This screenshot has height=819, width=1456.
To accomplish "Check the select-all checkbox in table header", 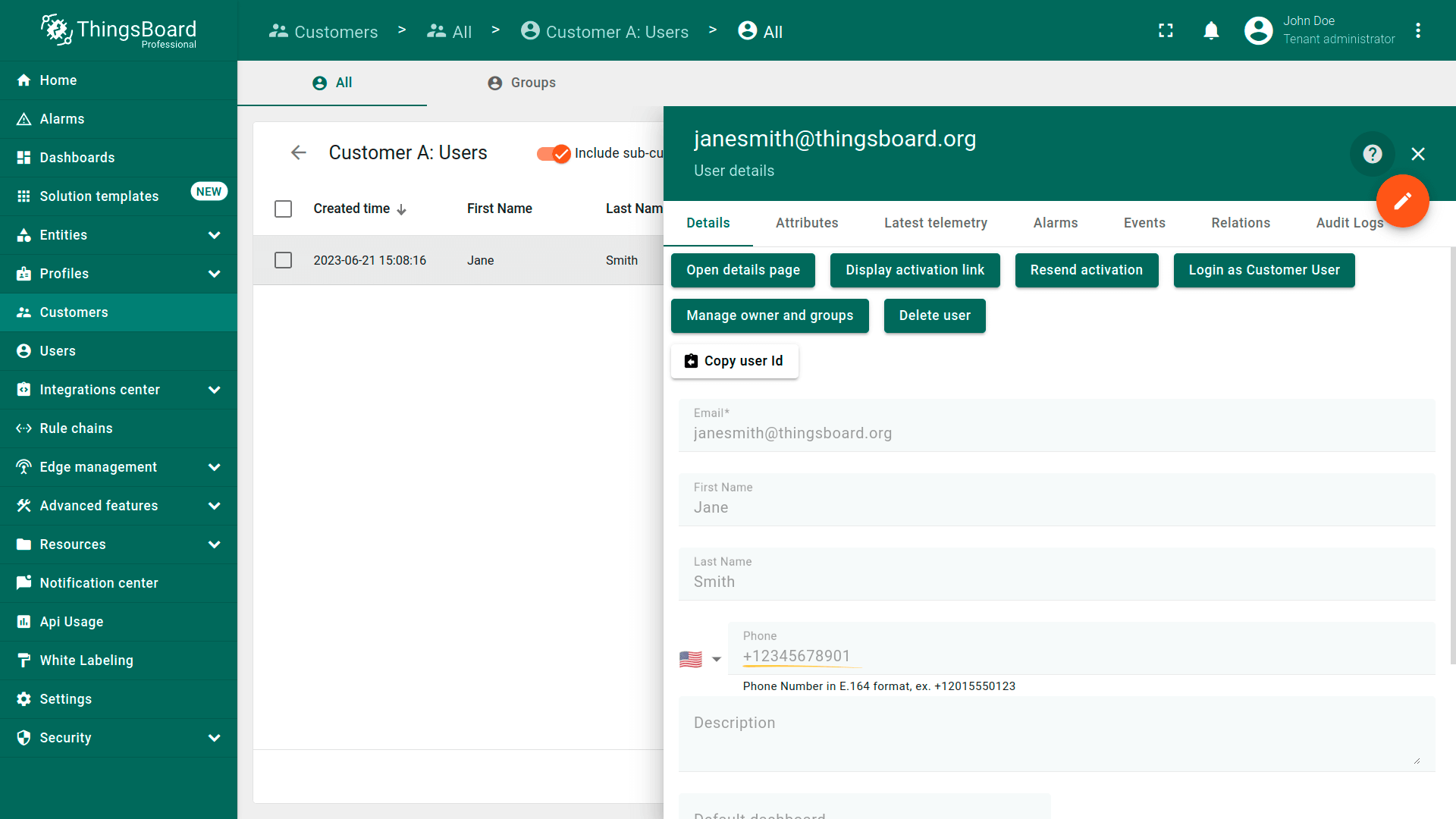I will (x=283, y=209).
